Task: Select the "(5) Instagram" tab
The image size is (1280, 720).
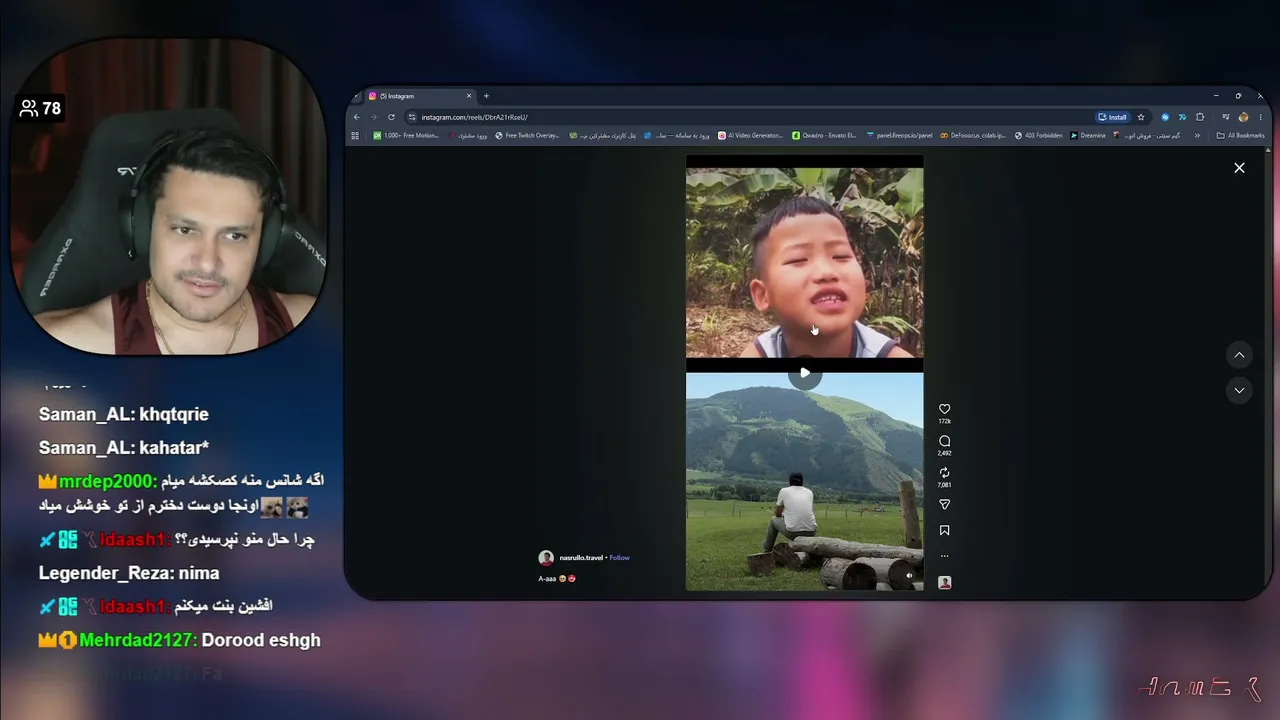Action: point(420,96)
